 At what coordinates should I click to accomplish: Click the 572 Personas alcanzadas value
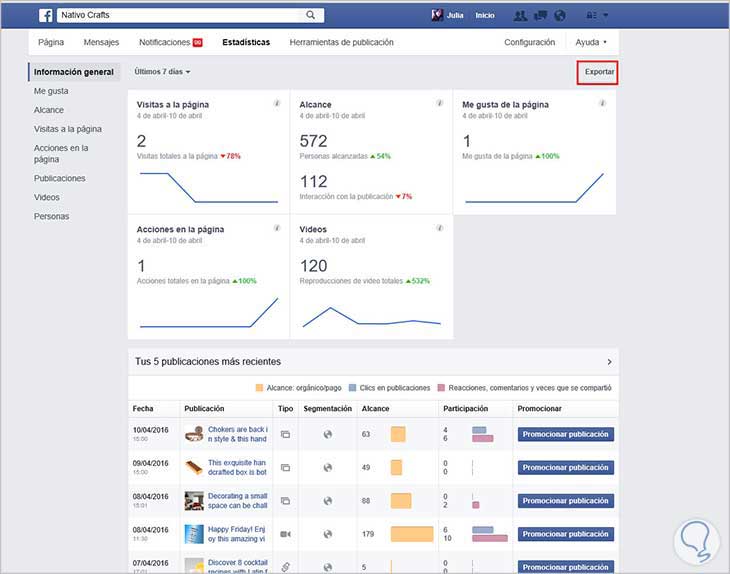point(313,141)
